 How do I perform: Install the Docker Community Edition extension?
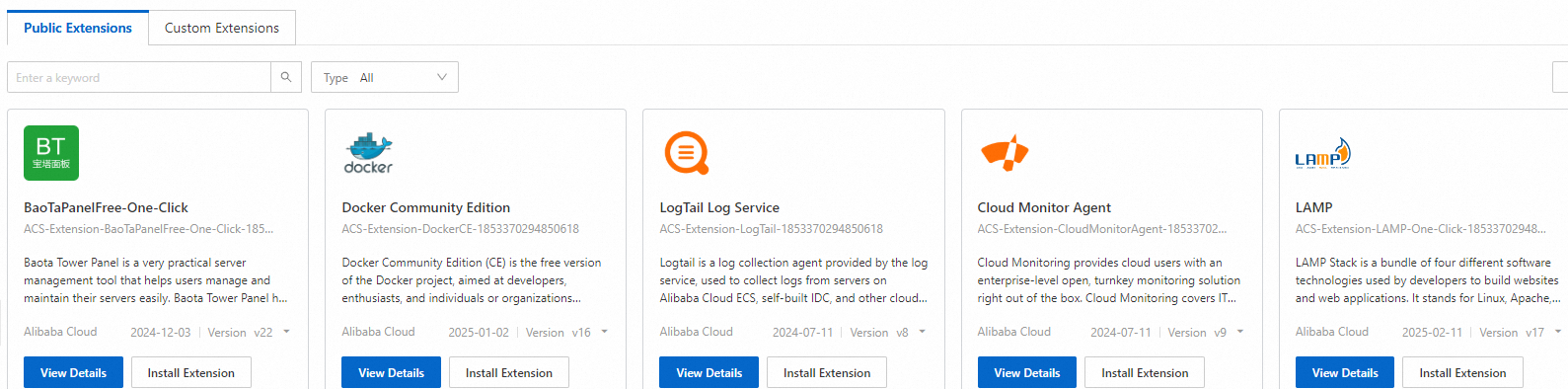click(x=509, y=372)
